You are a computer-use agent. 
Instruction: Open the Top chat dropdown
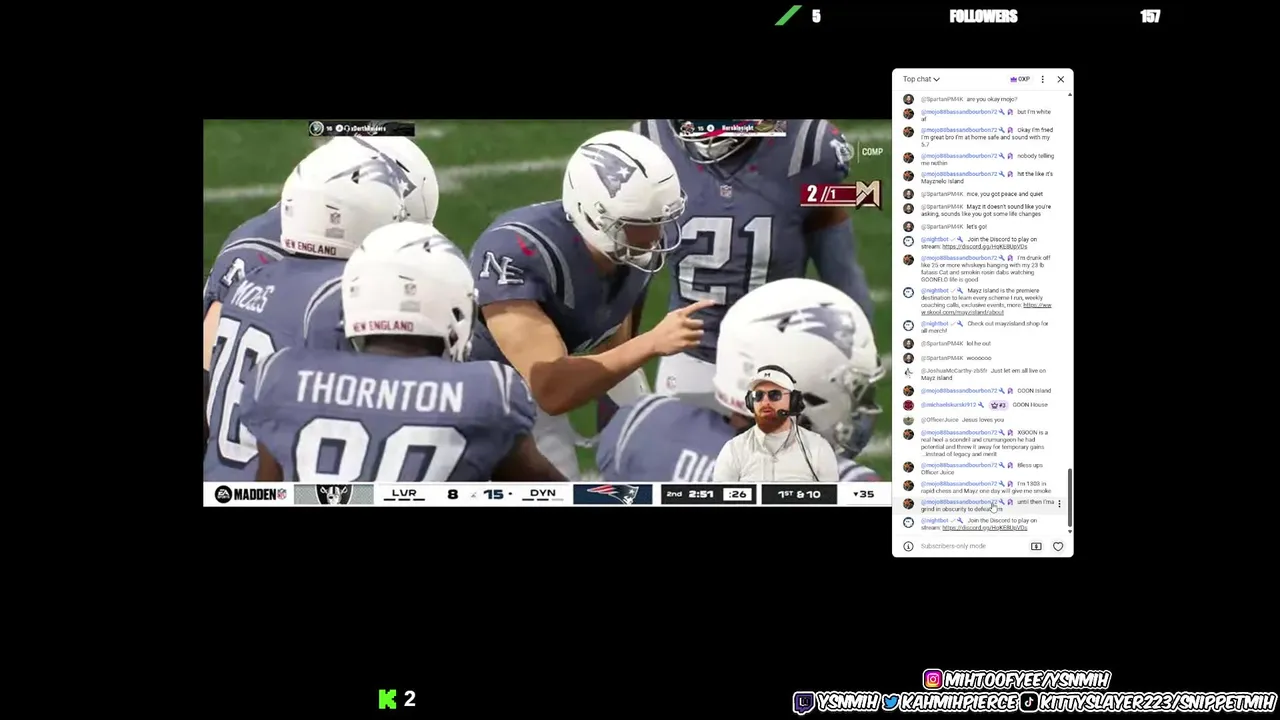(921, 79)
